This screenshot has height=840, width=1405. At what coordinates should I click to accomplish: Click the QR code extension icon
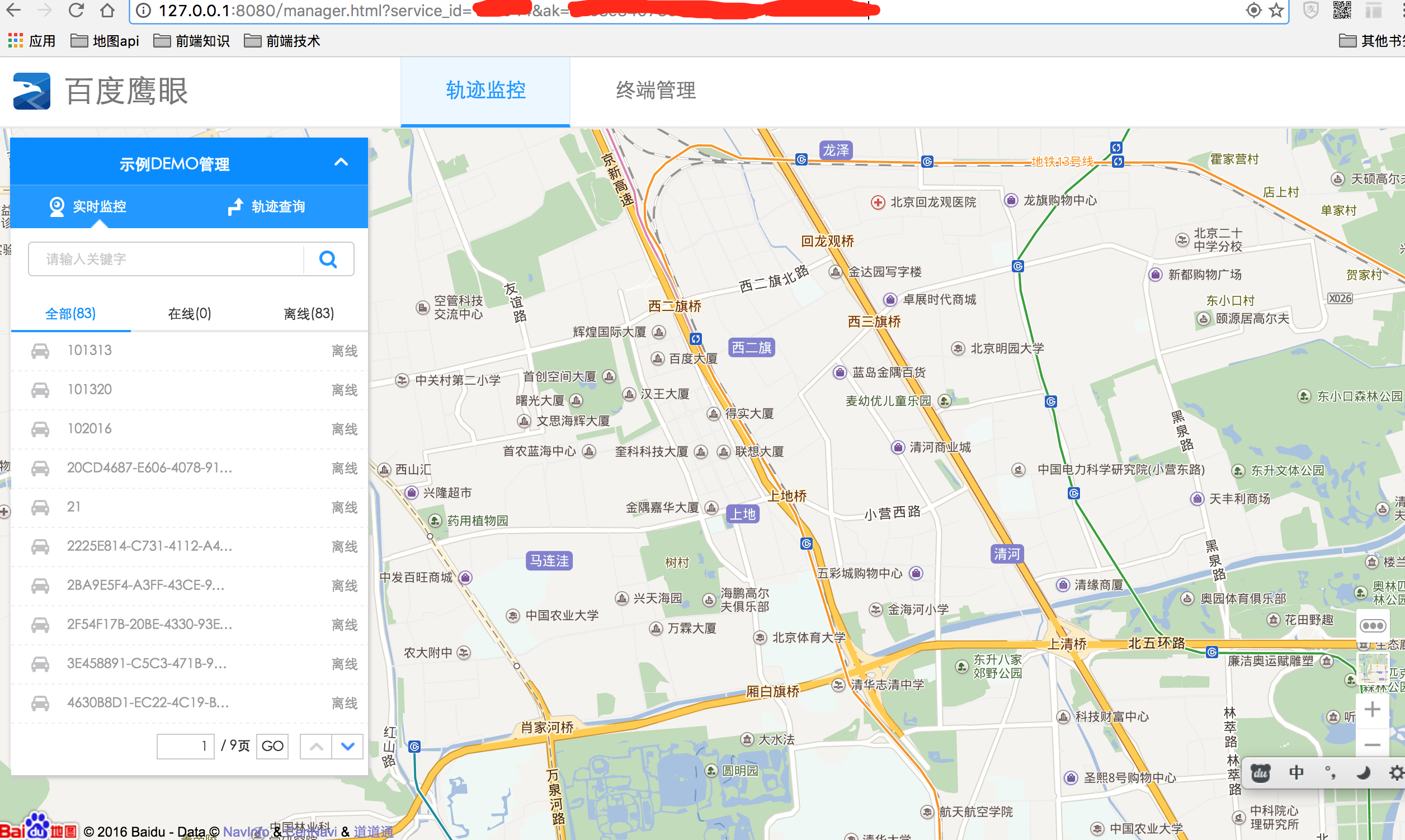pos(1342,10)
